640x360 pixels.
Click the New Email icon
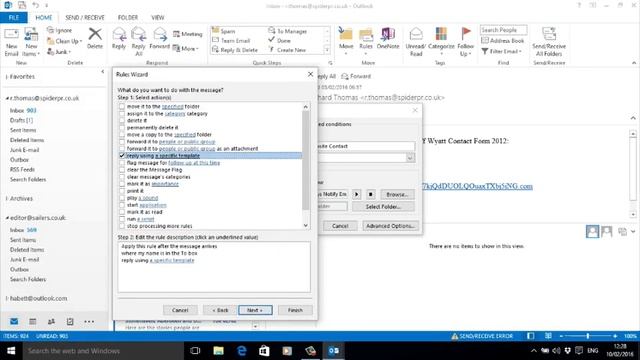coord(11,35)
